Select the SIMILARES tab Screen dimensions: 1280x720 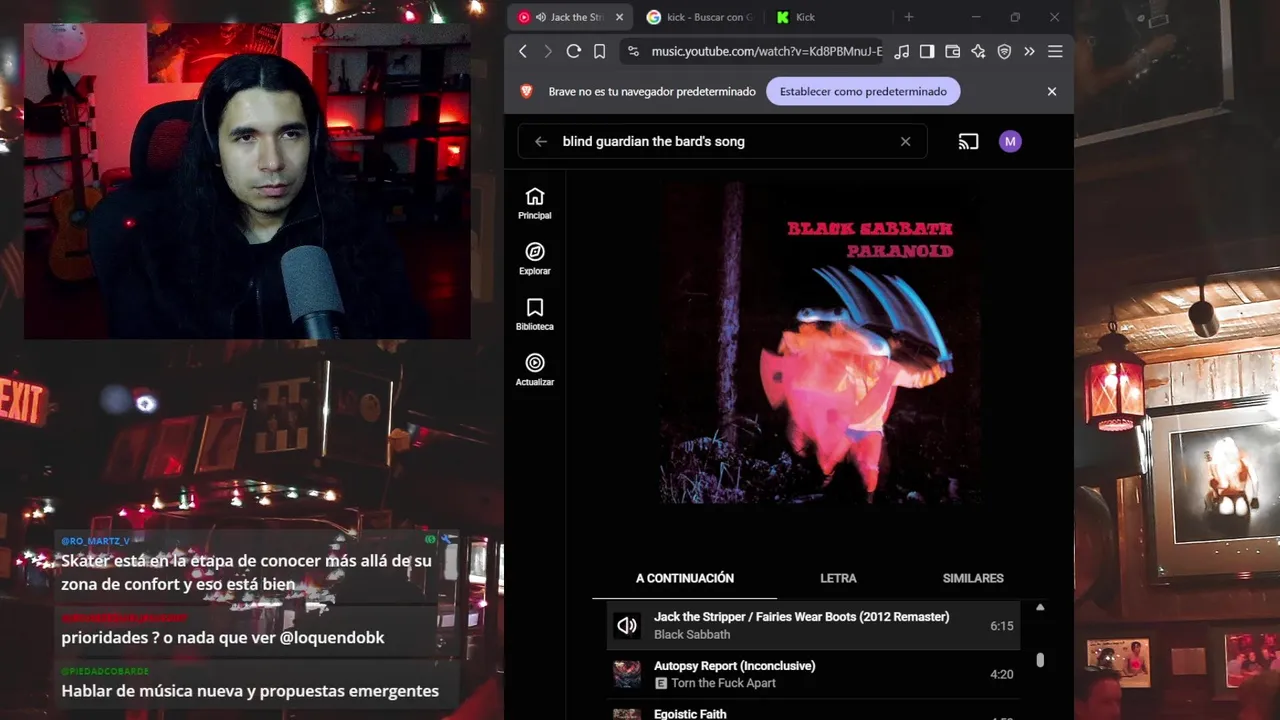point(973,578)
